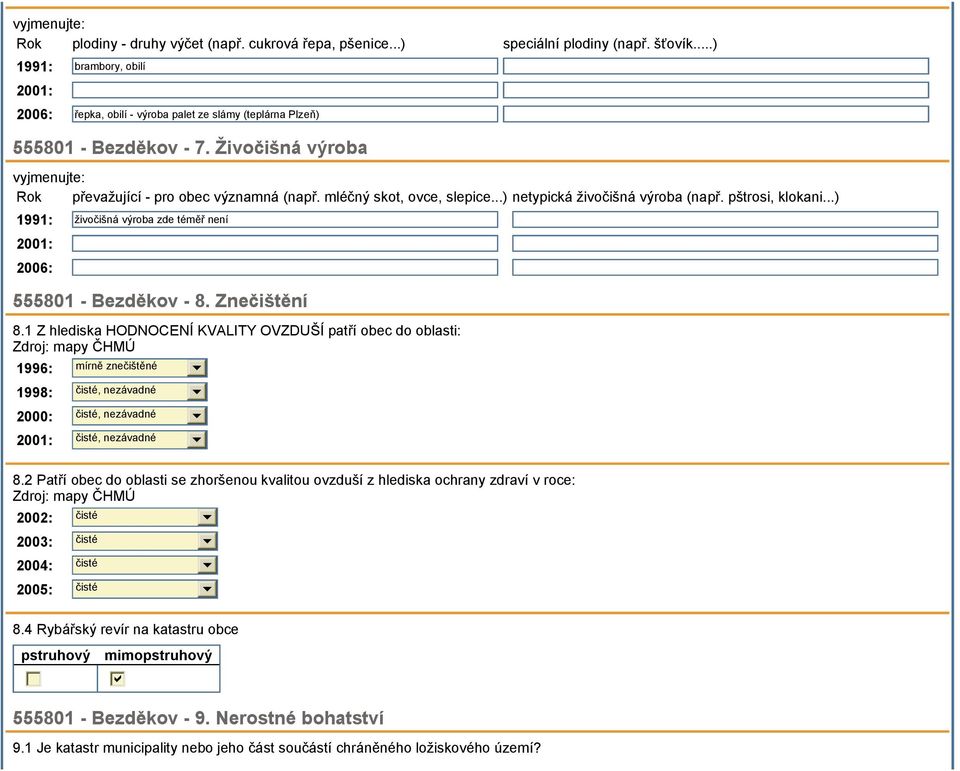This screenshot has height=771, width=960.
Task: Click the 2006 predominant livestock production field
Action: (285, 267)
